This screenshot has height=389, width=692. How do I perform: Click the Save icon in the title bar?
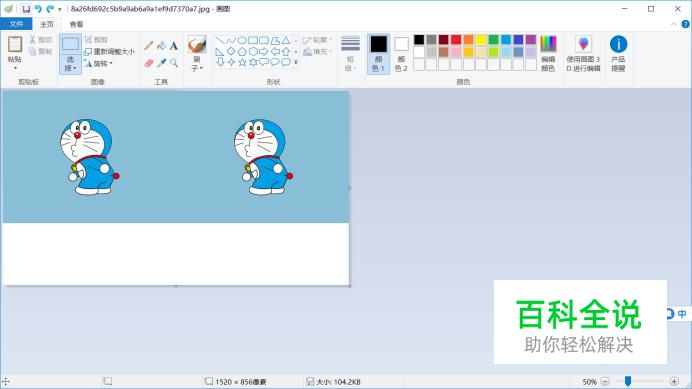(26, 9)
